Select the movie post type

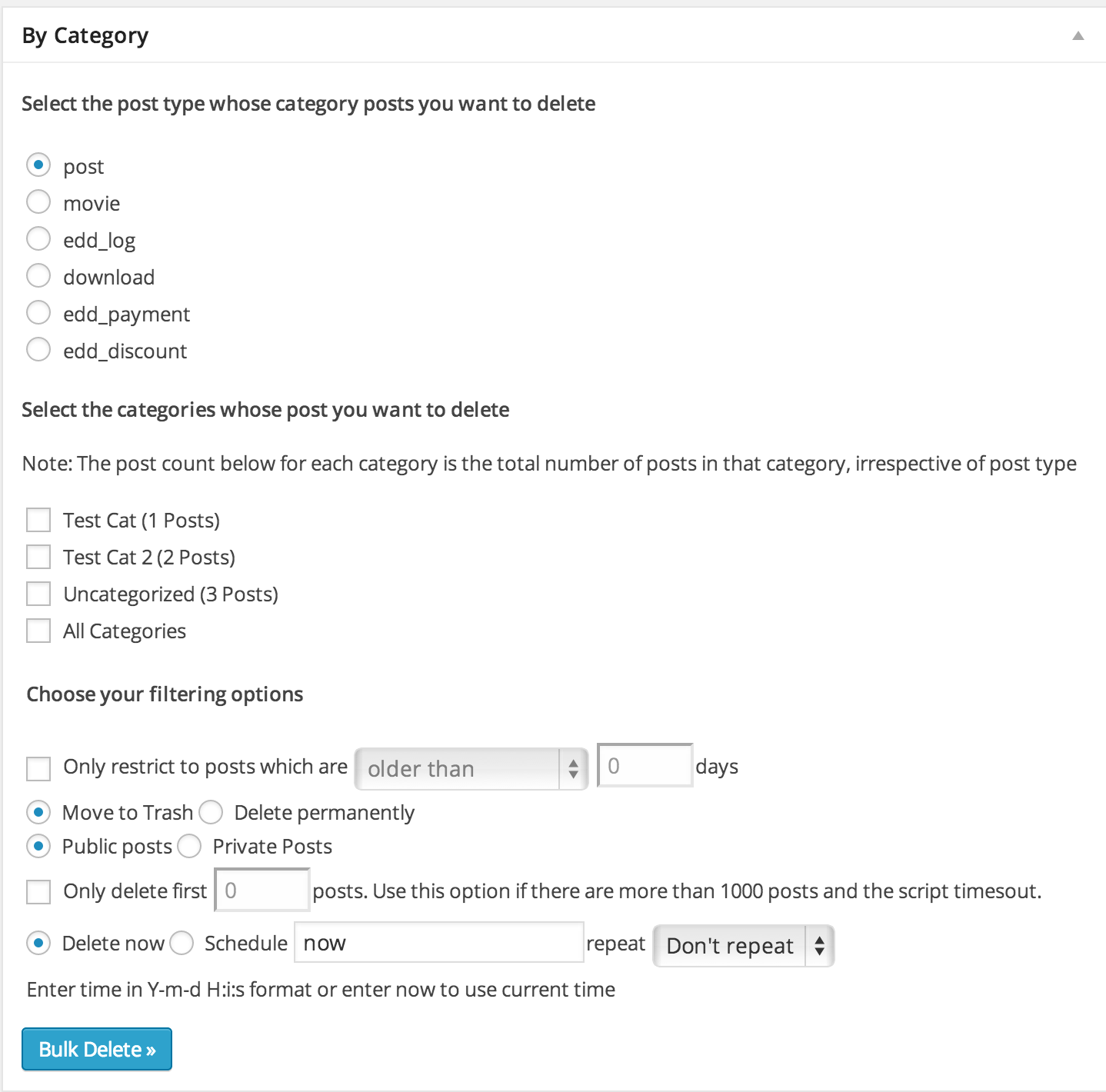(38, 202)
